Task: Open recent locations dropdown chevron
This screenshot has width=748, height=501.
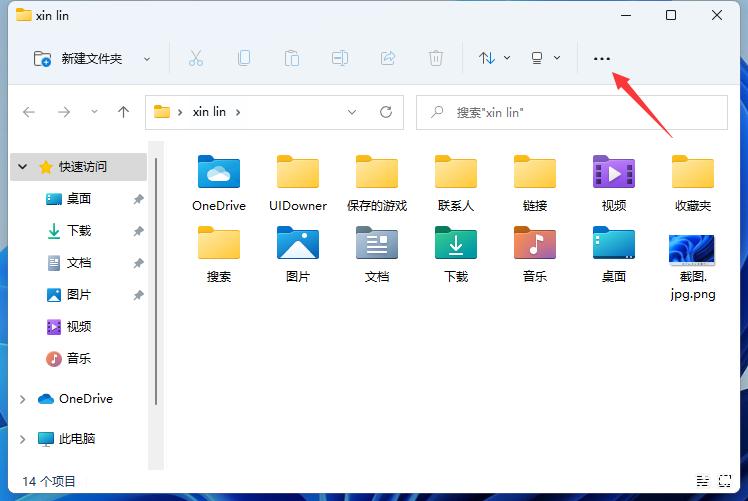Action: tap(94, 112)
